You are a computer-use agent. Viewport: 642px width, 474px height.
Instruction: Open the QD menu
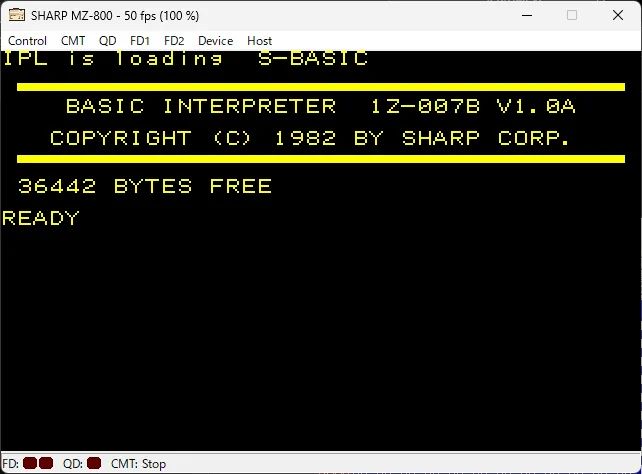108,41
